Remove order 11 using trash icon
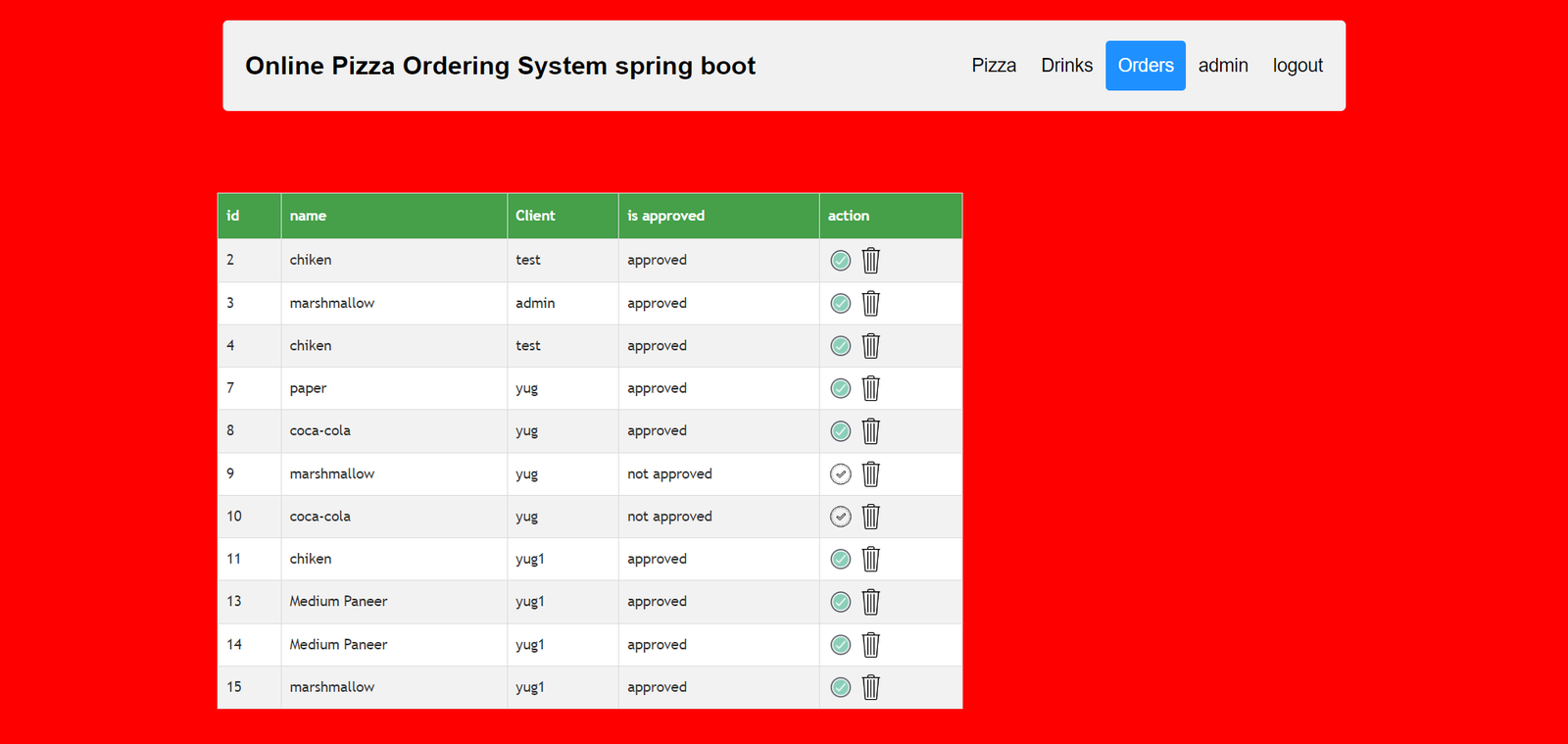This screenshot has height=744, width=1568. point(870,560)
